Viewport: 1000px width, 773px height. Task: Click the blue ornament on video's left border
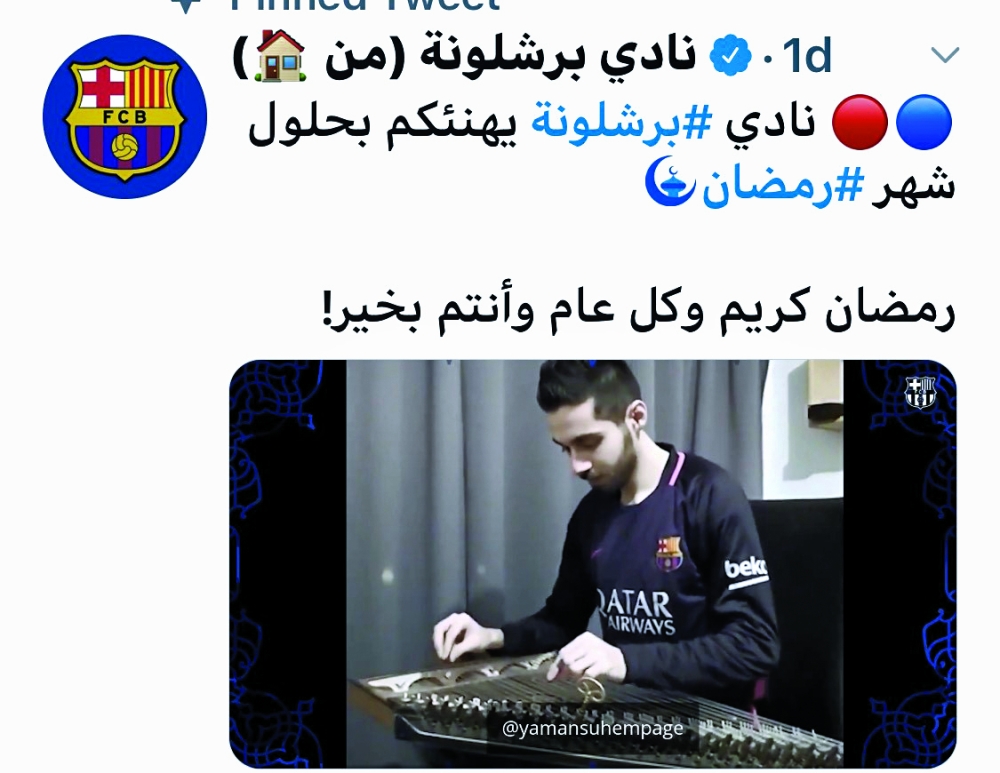[x=288, y=564]
